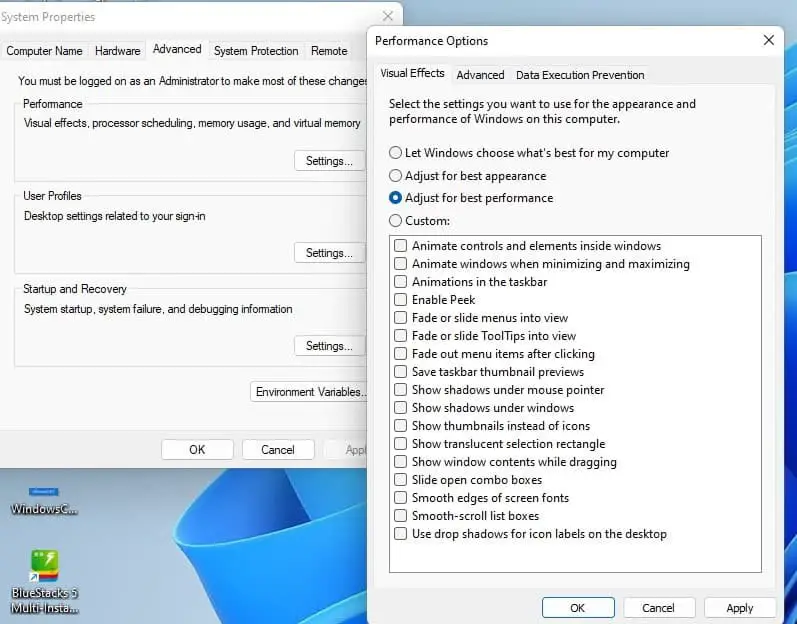This screenshot has height=624, width=797.
Task: Tick the Enable Peek checkbox
Action: 401,299
